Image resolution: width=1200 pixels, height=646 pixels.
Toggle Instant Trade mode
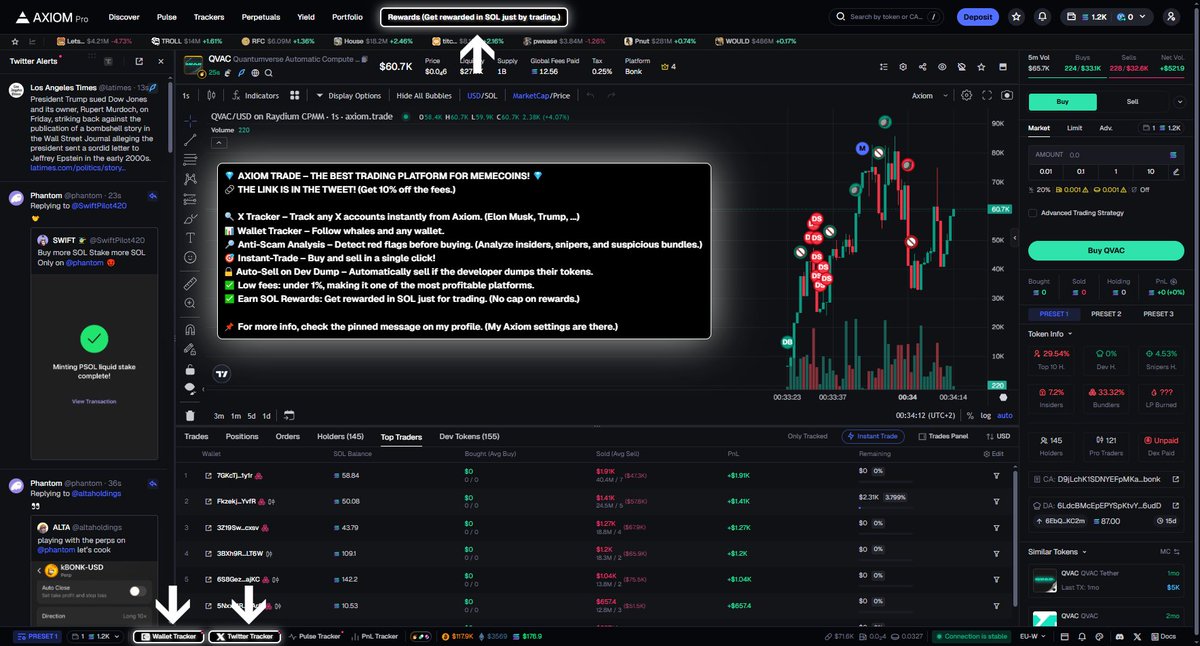pyautogui.click(x=873, y=436)
